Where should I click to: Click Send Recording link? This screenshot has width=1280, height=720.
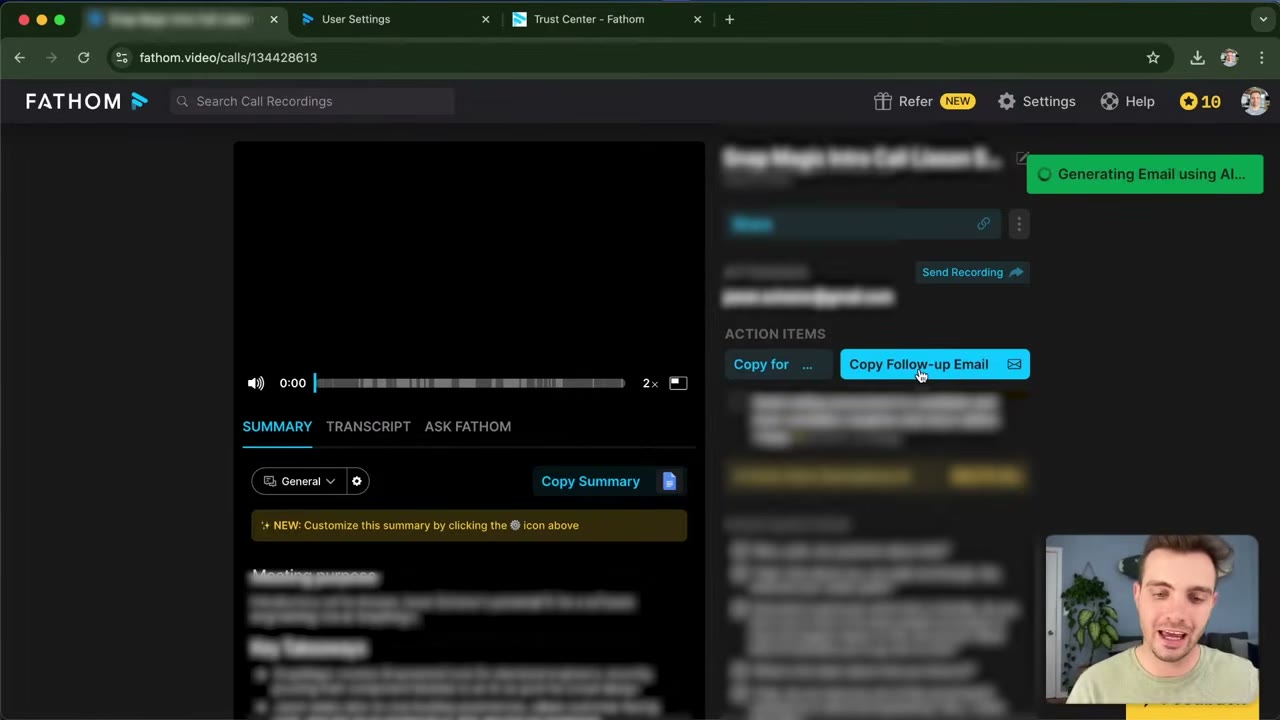coord(972,272)
